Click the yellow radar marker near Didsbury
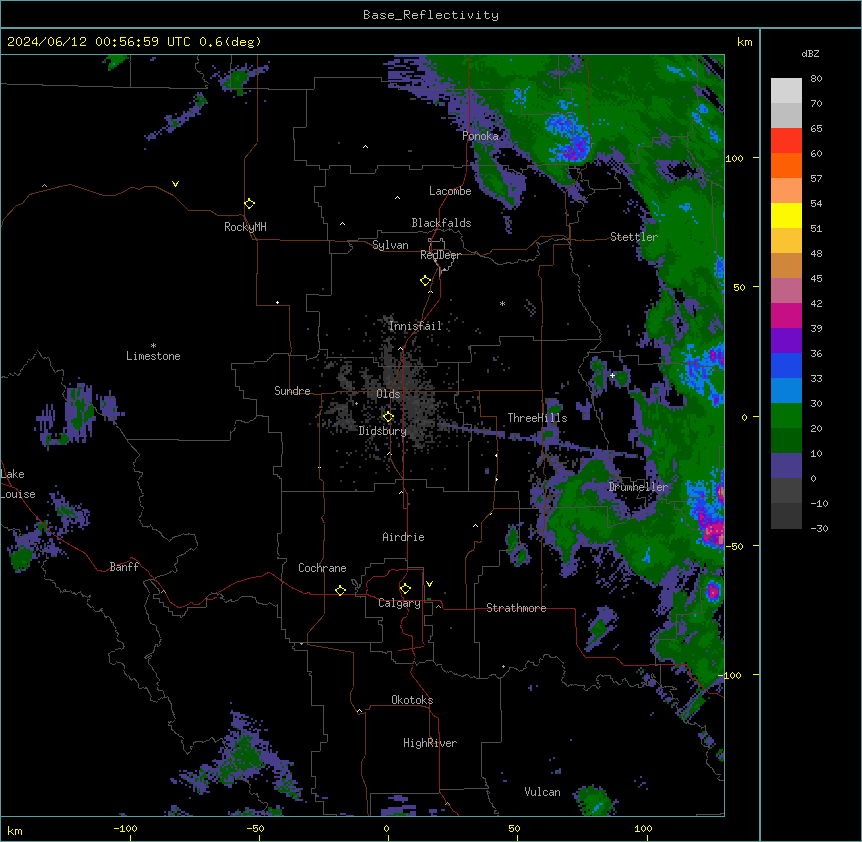 [388, 417]
